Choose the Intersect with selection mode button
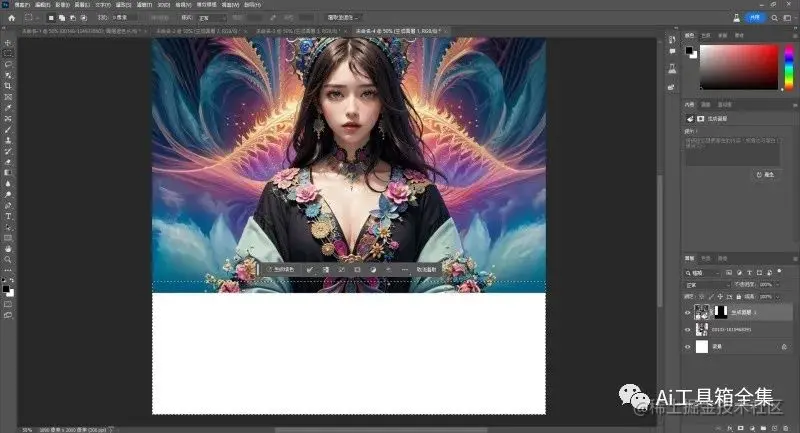The height and width of the screenshot is (433, 800). click(x=84, y=17)
